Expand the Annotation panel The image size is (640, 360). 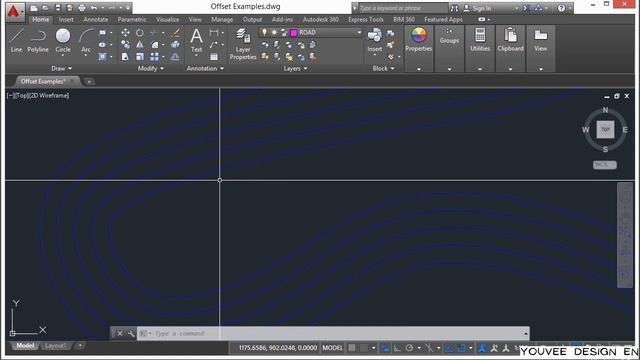point(205,69)
